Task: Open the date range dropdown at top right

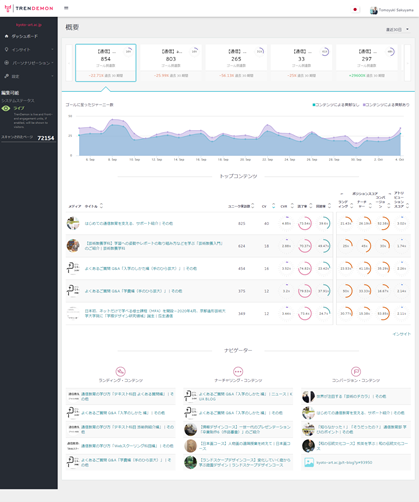Action: pos(398,30)
